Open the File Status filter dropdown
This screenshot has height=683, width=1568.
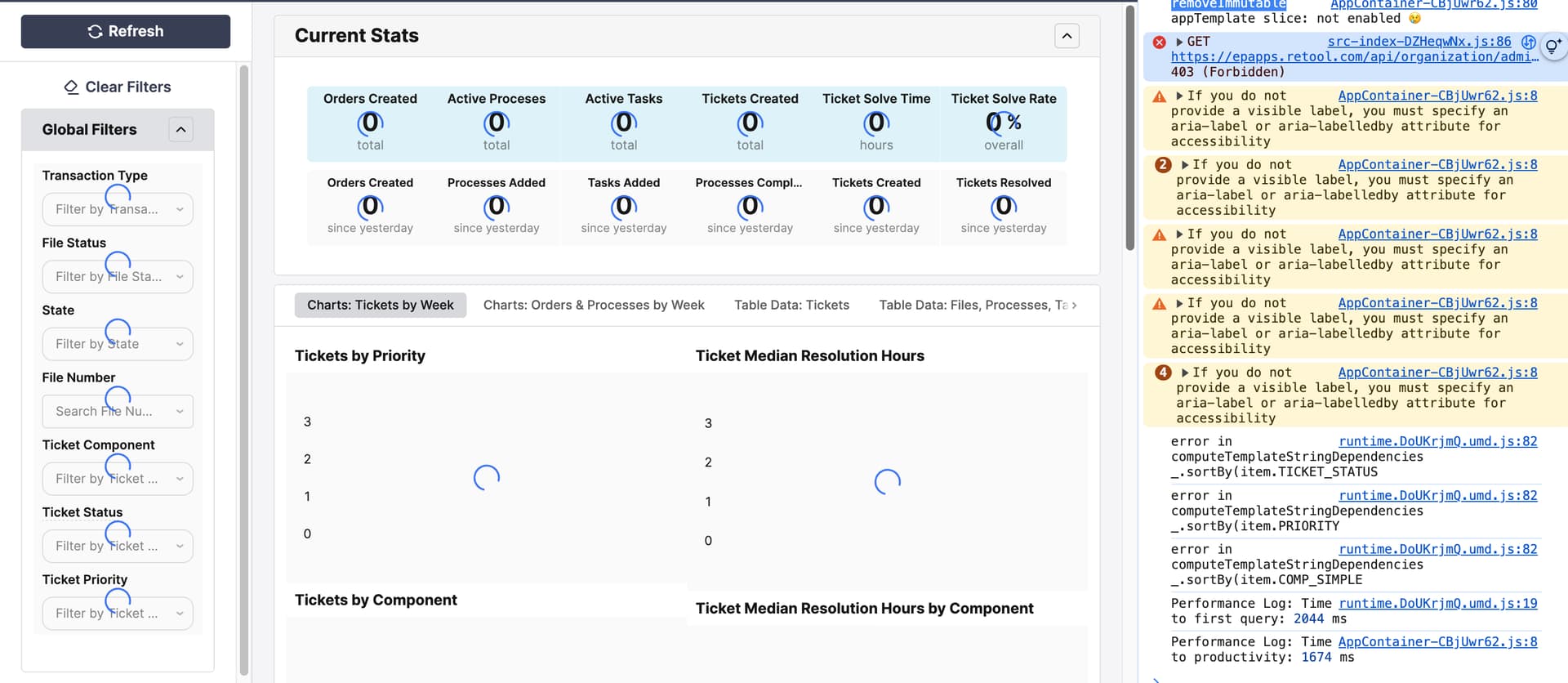point(118,277)
